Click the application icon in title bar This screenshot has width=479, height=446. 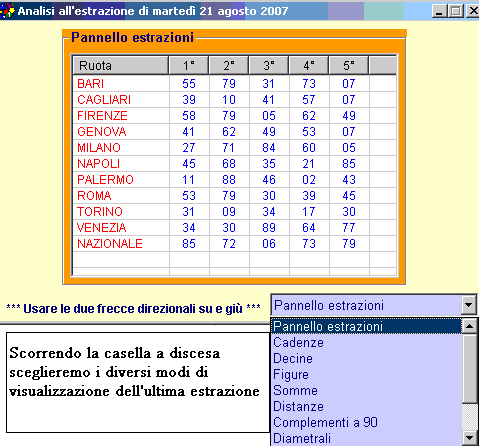pos(7,11)
